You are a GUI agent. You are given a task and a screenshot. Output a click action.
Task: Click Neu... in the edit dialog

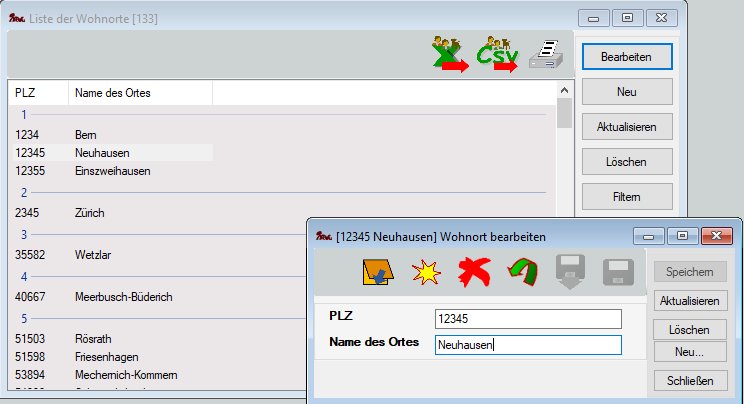689,353
